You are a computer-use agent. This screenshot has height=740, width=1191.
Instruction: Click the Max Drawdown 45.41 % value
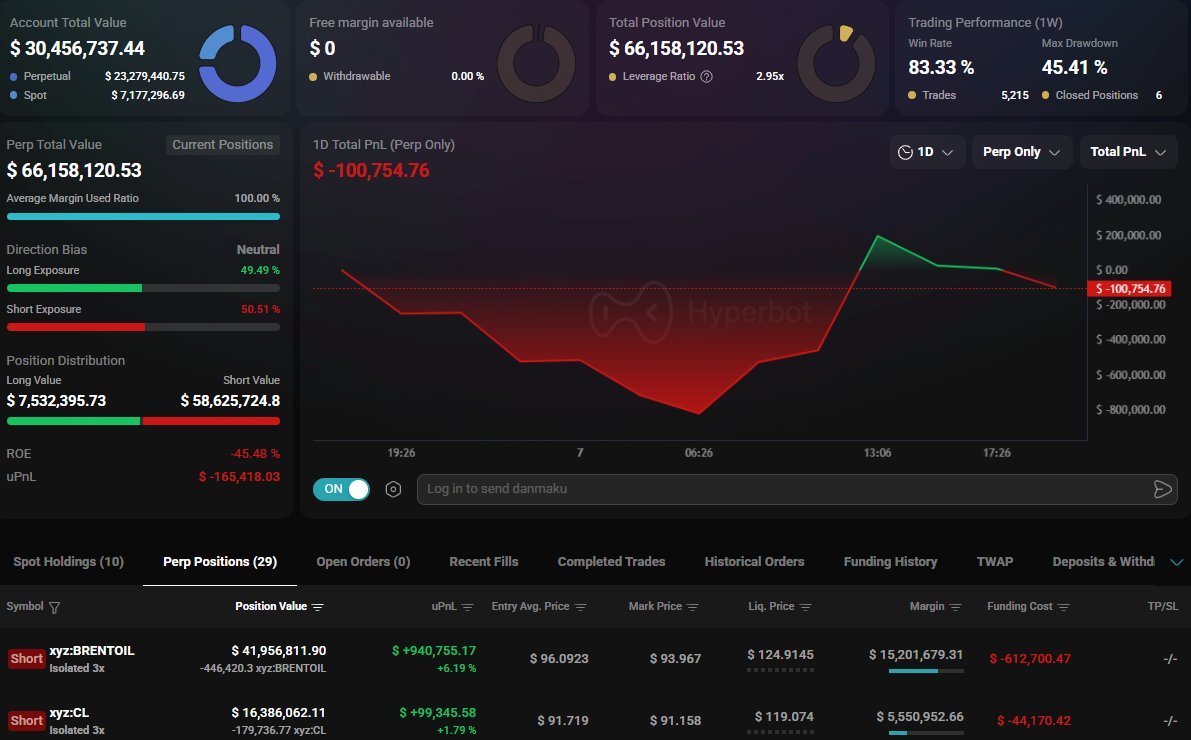pos(1074,68)
